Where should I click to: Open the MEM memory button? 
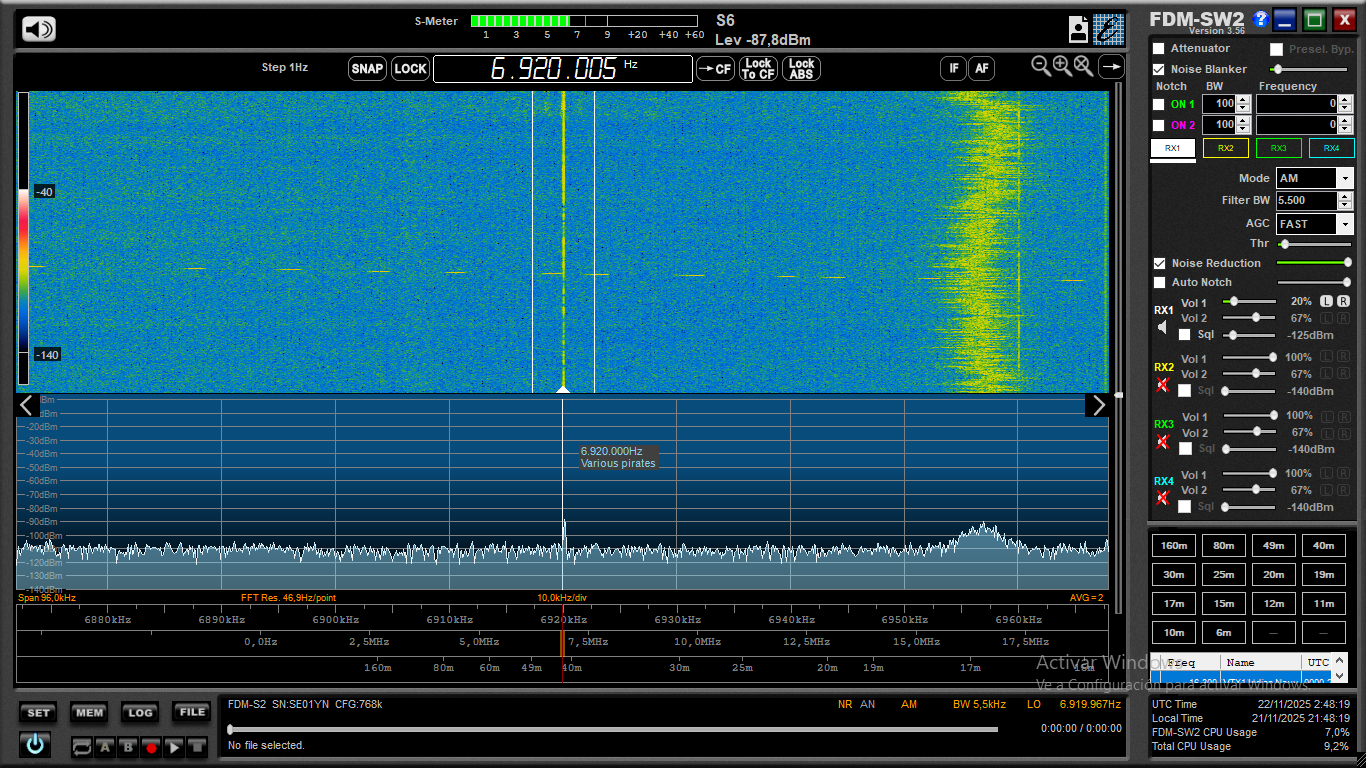(x=89, y=713)
